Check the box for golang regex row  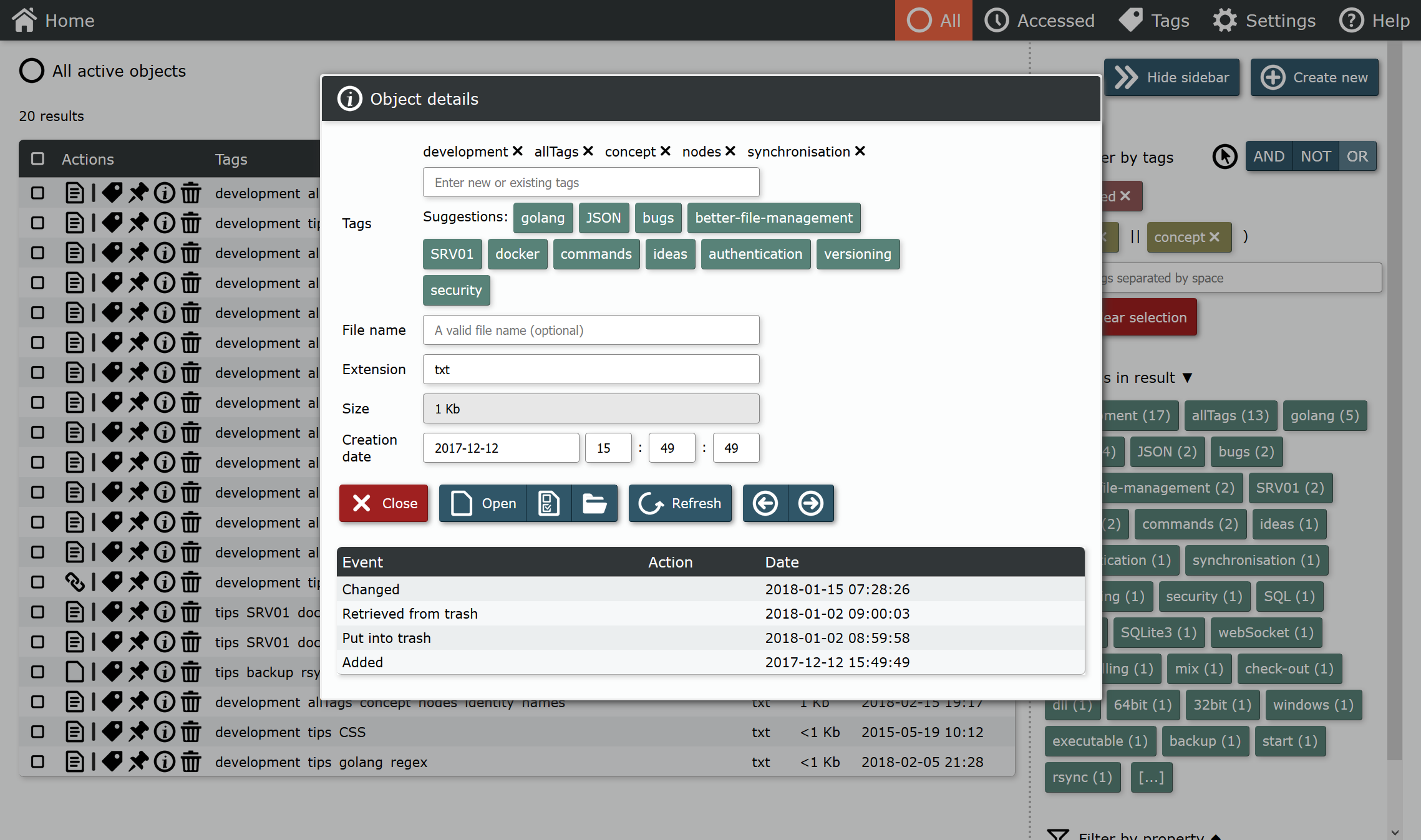[x=37, y=762]
